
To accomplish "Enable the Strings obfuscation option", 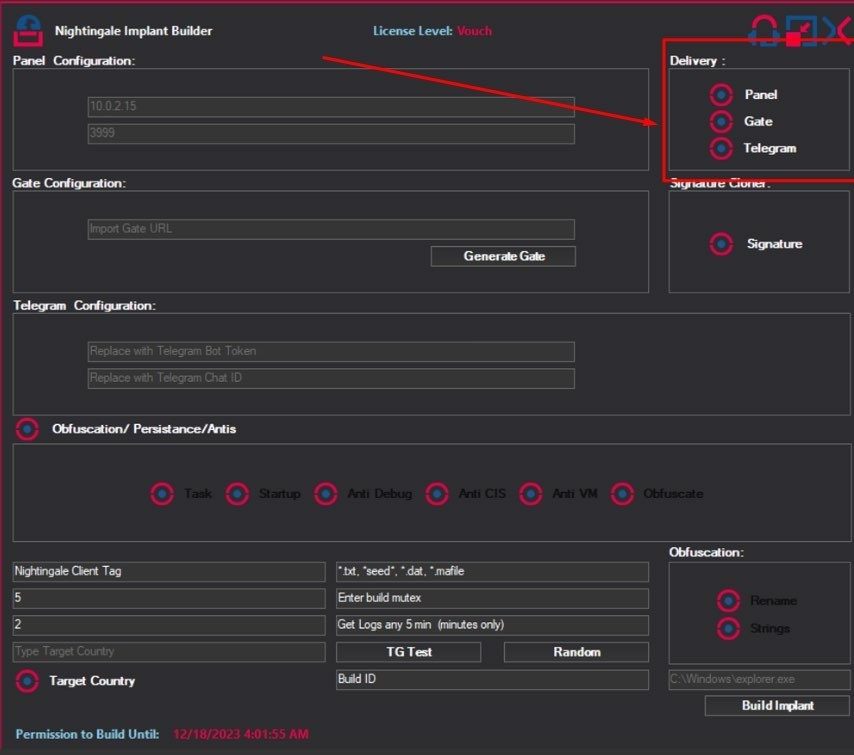I will [728, 629].
